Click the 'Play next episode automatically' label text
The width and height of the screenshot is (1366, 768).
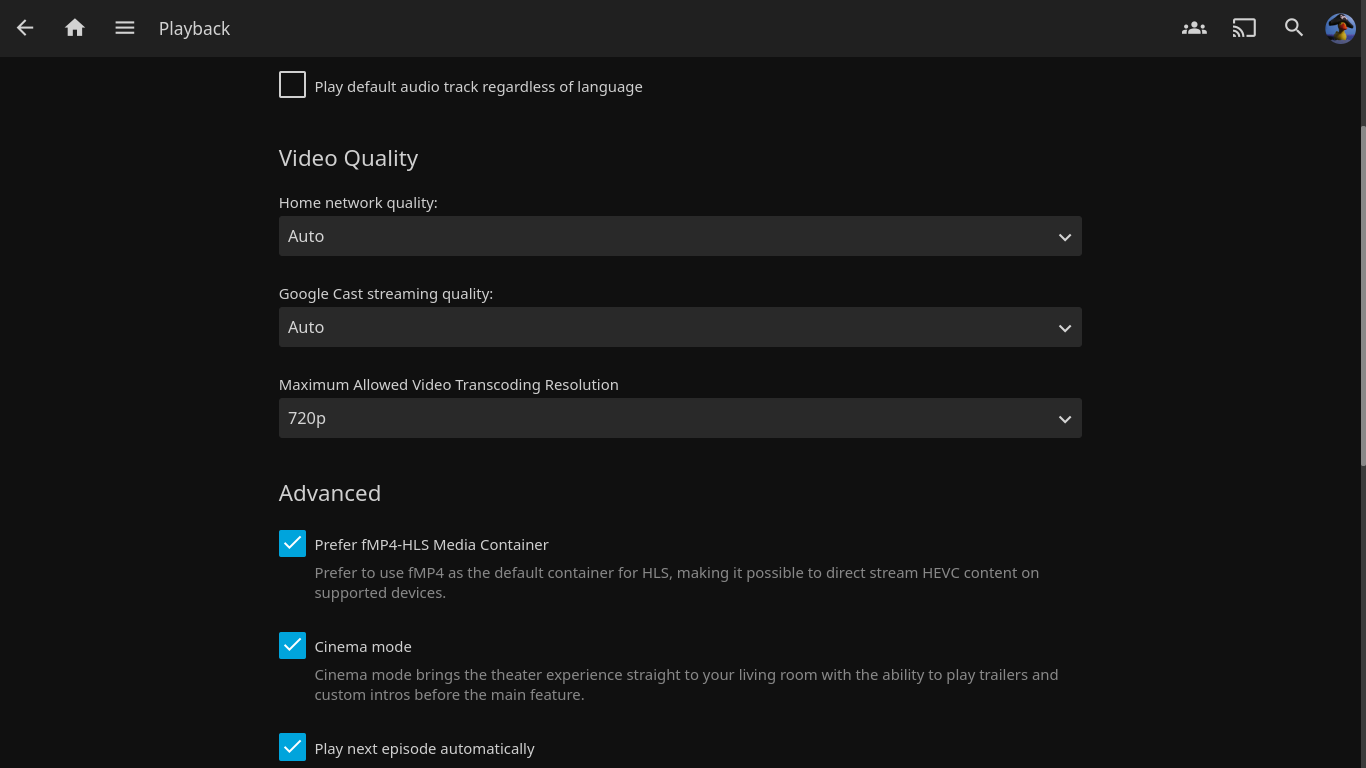424,749
